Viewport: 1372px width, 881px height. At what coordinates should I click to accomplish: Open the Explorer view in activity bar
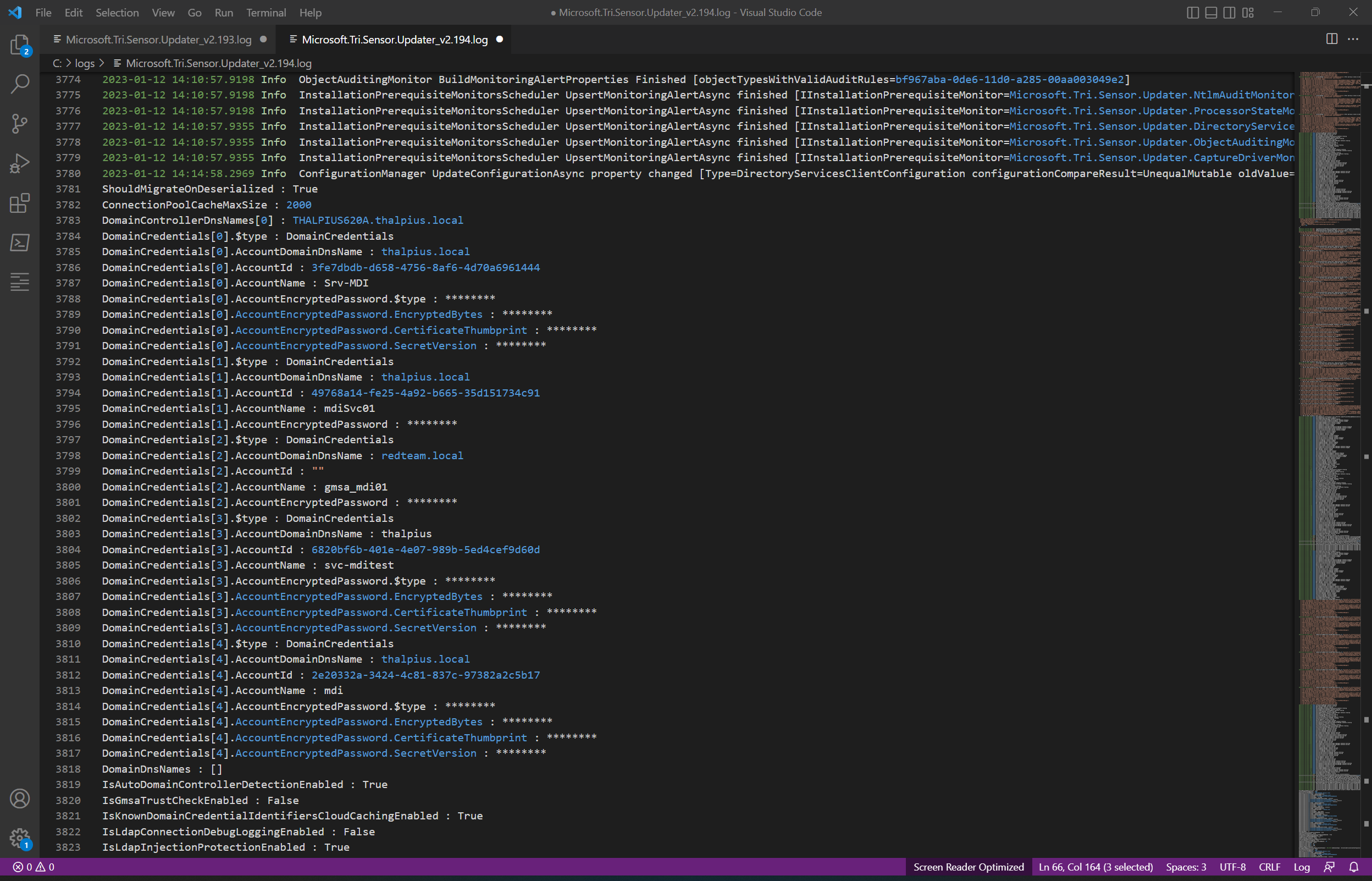click(x=19, y=45)
